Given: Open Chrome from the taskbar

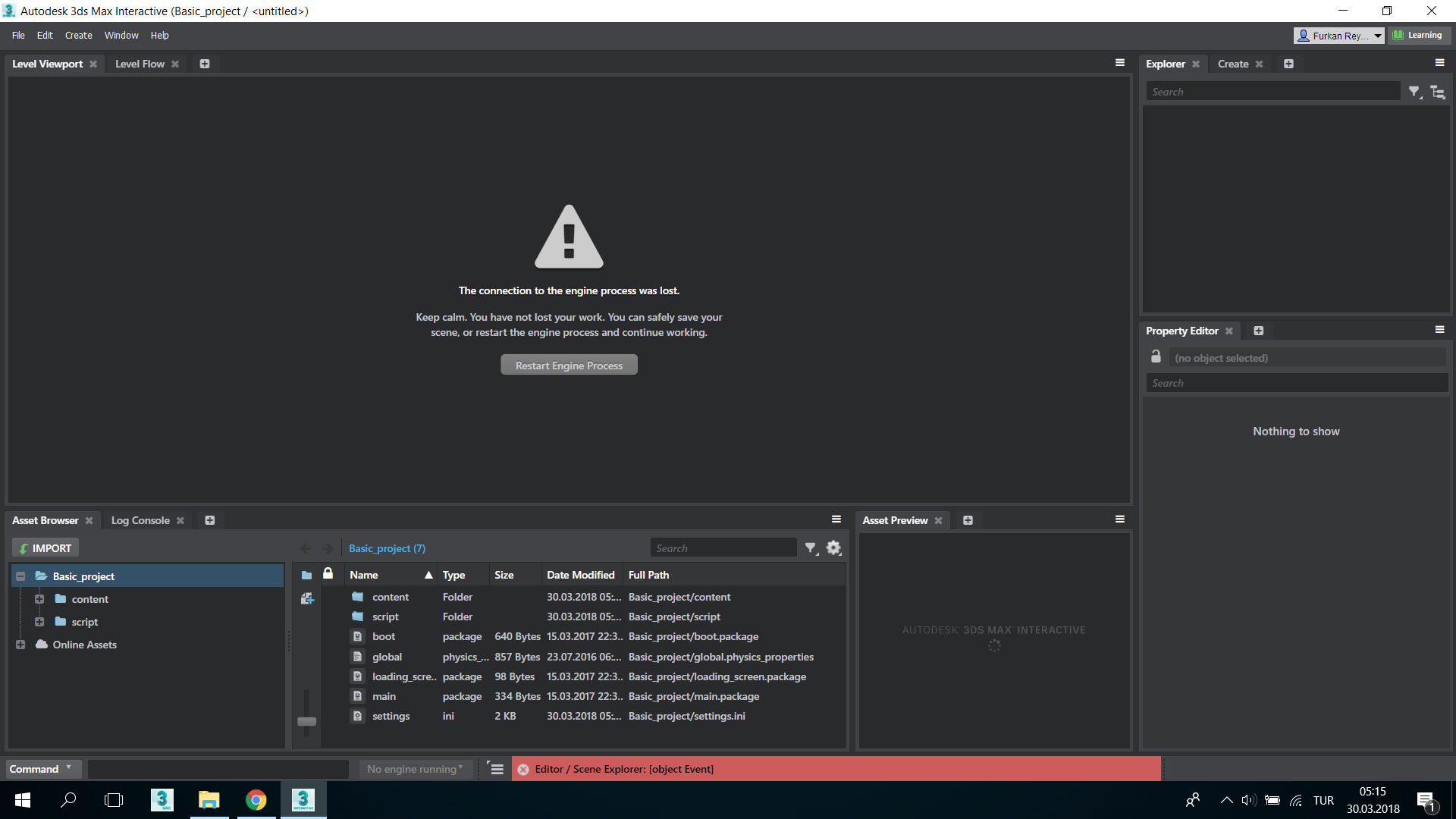Looking at the screenshot, I should pyautogui.click(x=256, y=800).
